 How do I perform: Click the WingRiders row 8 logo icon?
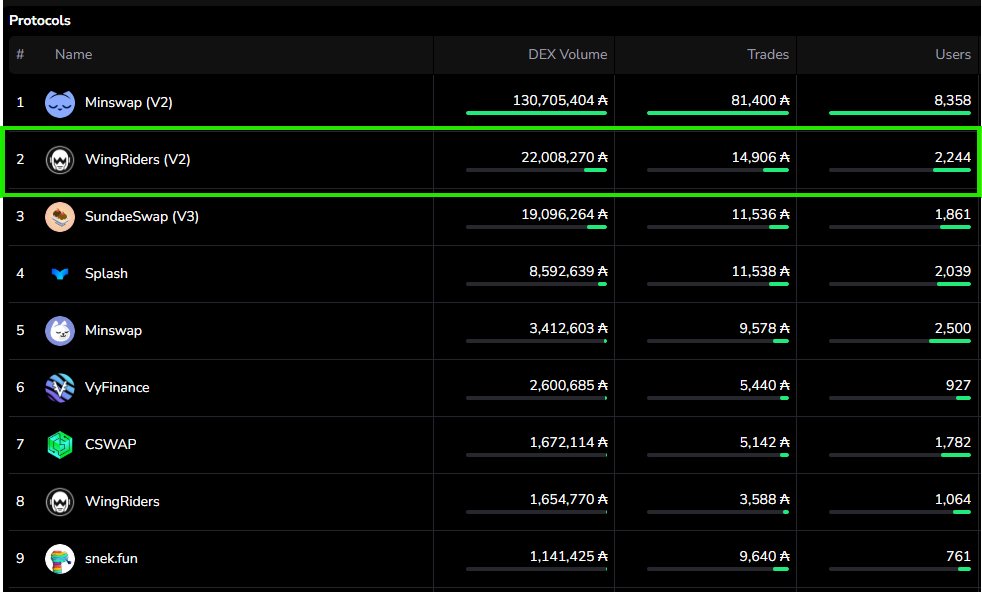[x=60, y=501]
